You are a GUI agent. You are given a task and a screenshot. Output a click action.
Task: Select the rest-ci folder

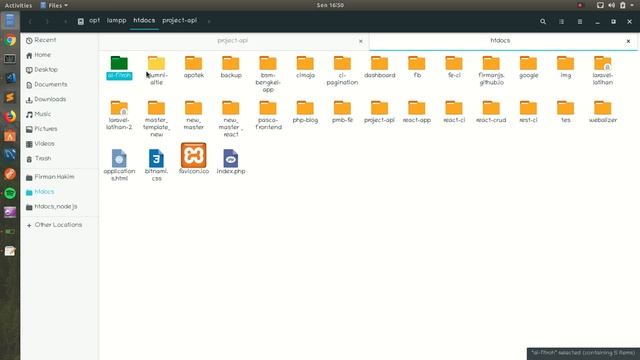528,112
